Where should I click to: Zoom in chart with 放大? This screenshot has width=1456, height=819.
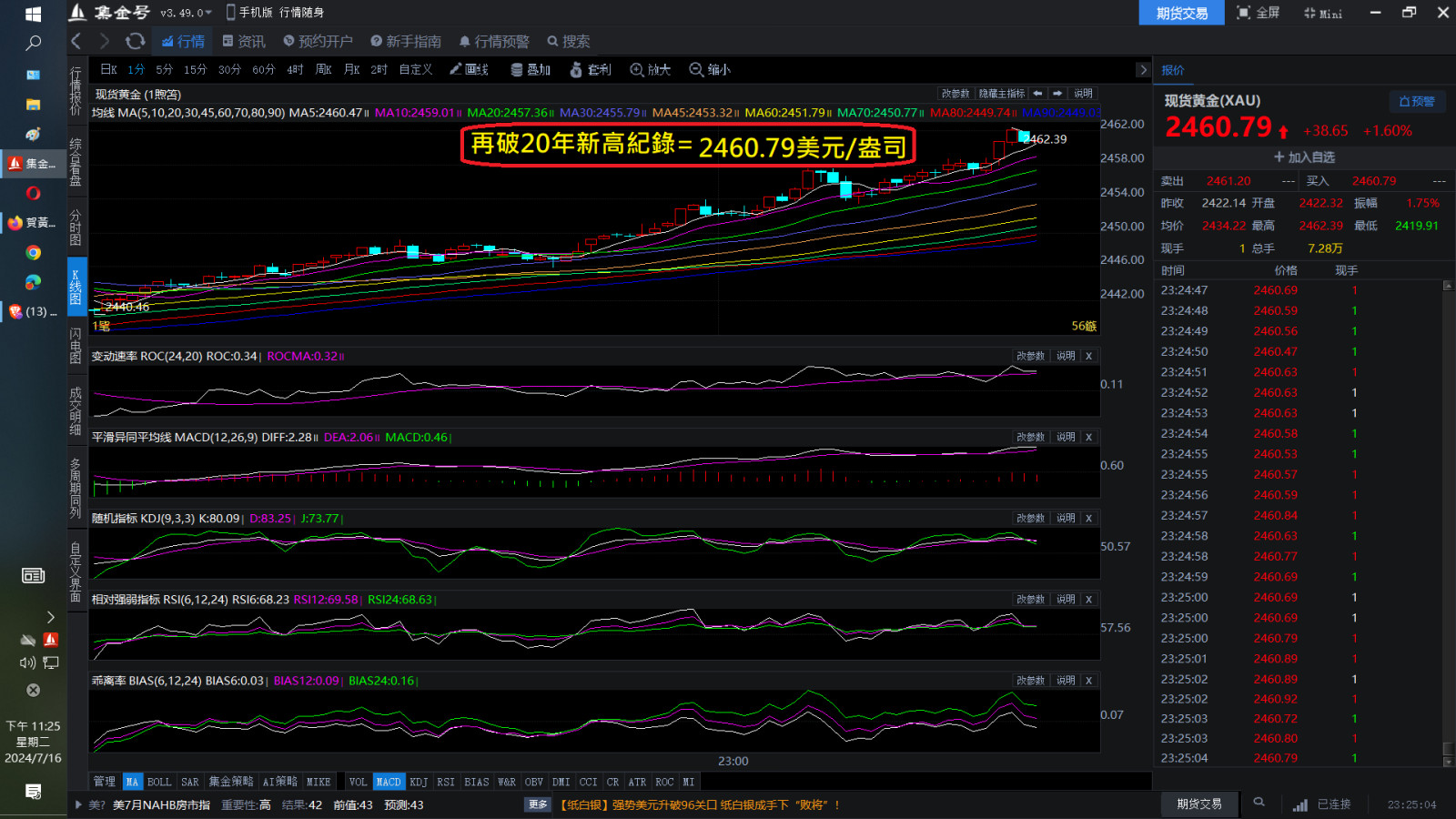(650, 69)
